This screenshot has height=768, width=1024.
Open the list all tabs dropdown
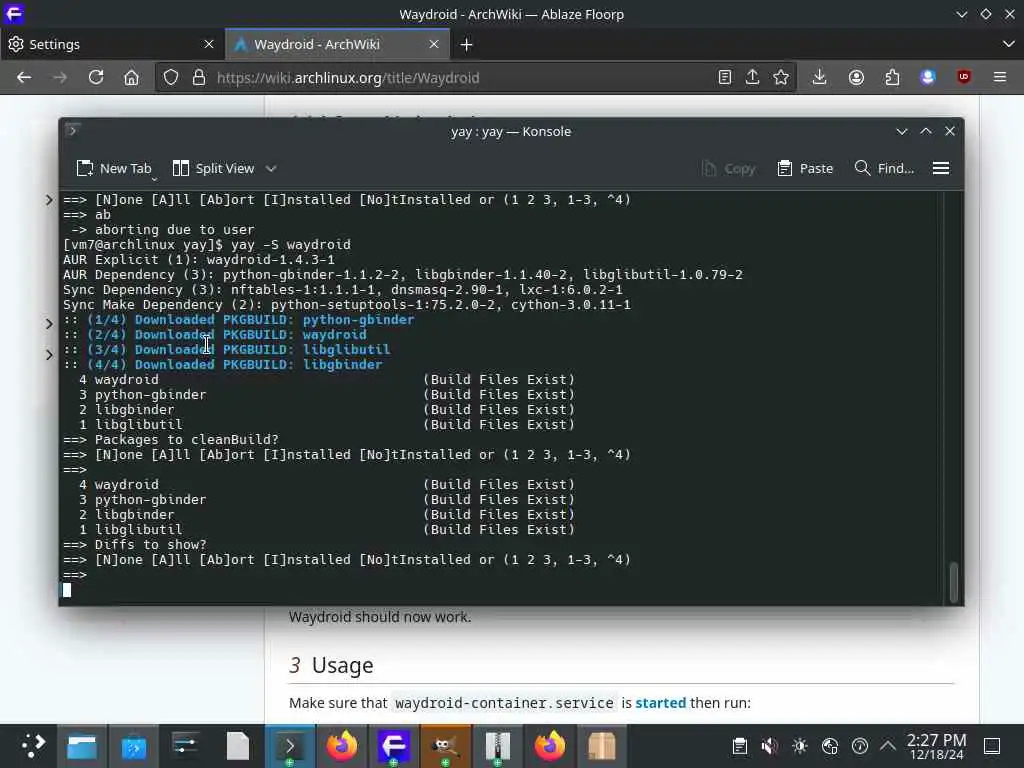coord(1008,44)
